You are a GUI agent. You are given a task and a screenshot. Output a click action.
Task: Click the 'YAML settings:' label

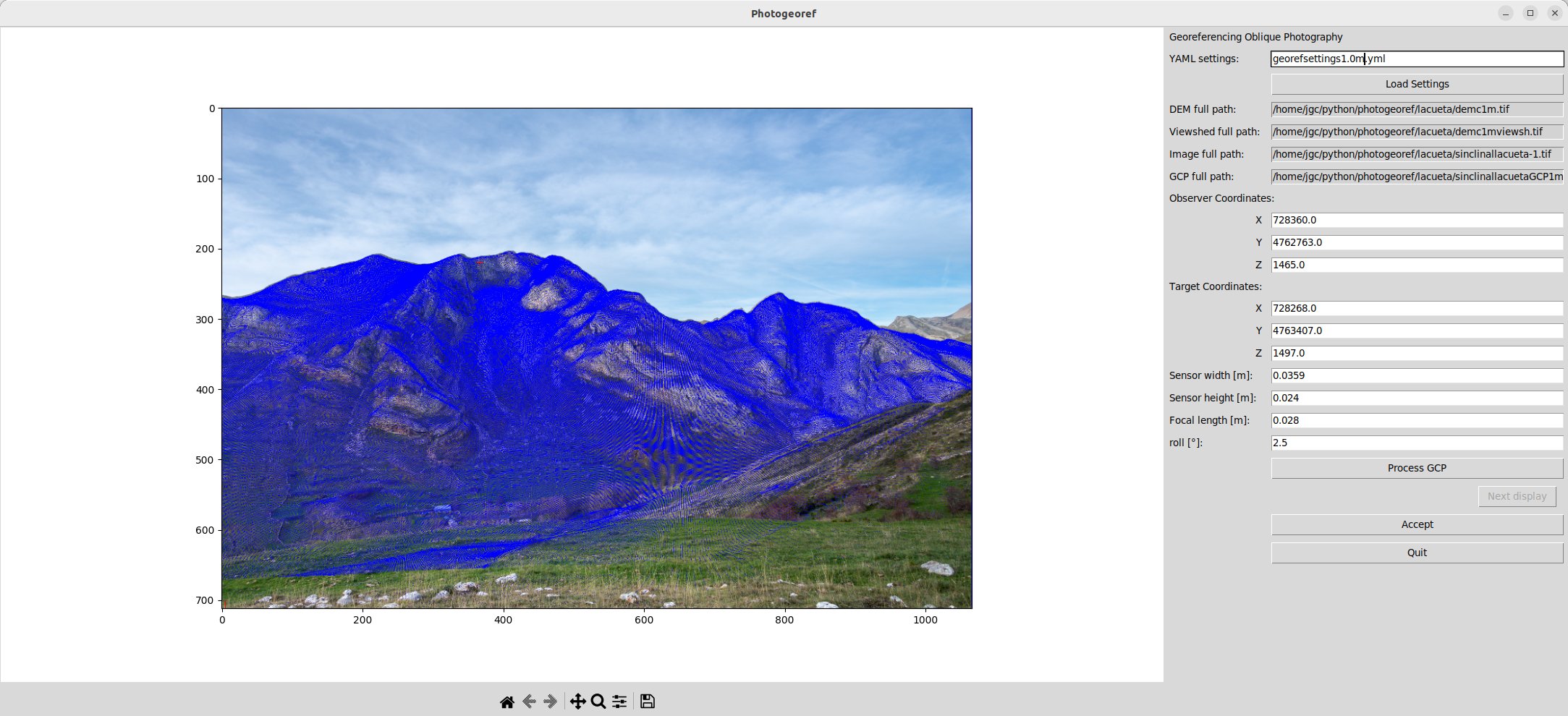pos(1204,59)
